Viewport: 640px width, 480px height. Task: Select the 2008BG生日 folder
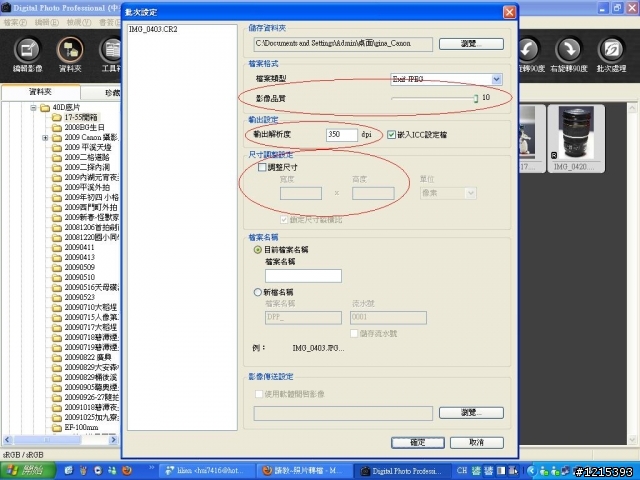pos(78,127)
